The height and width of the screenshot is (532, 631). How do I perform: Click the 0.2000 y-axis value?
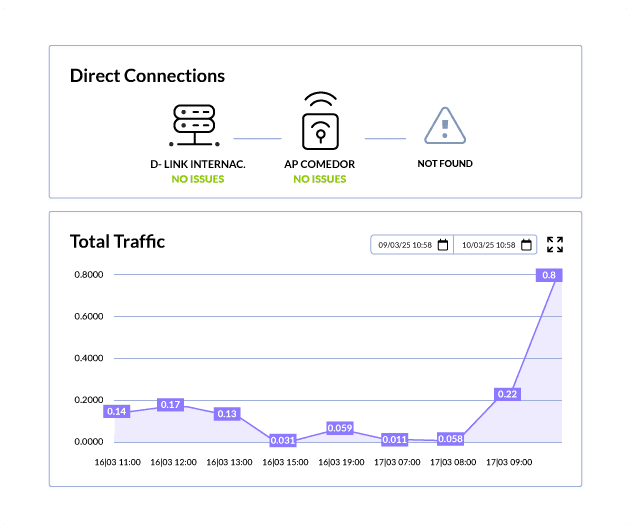[89, 400]
